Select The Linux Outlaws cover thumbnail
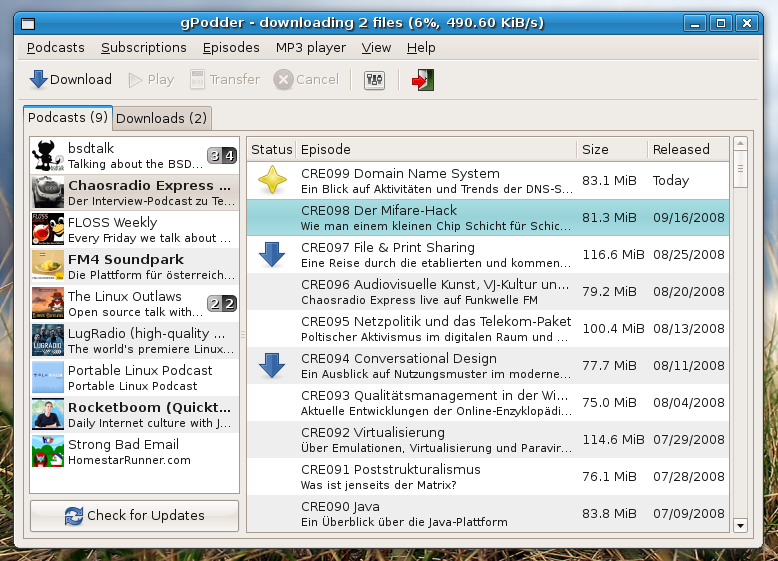Viewport: 778px width, 561px height. [48, 303]
